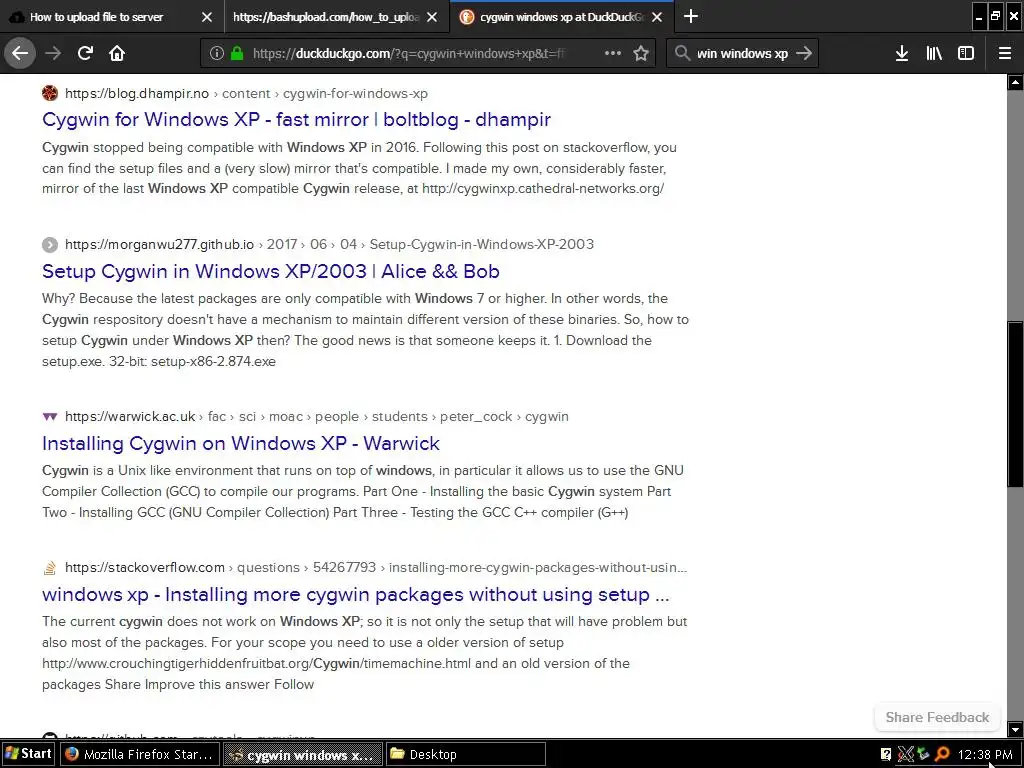
Task: Show site information icon in address bar
Action: 217,54
